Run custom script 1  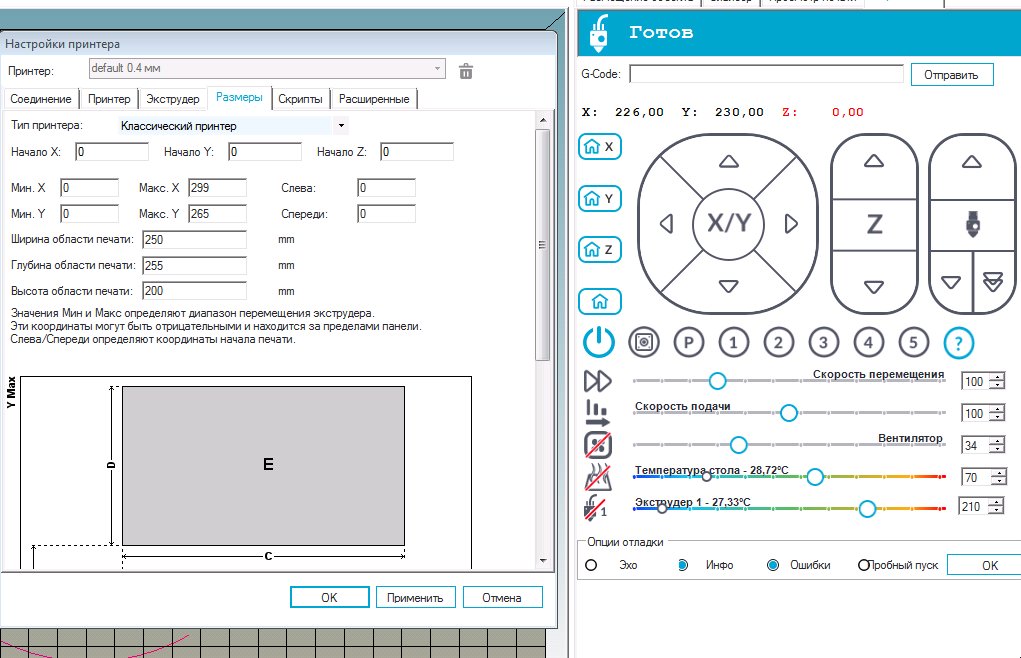(x=734, y=342)
